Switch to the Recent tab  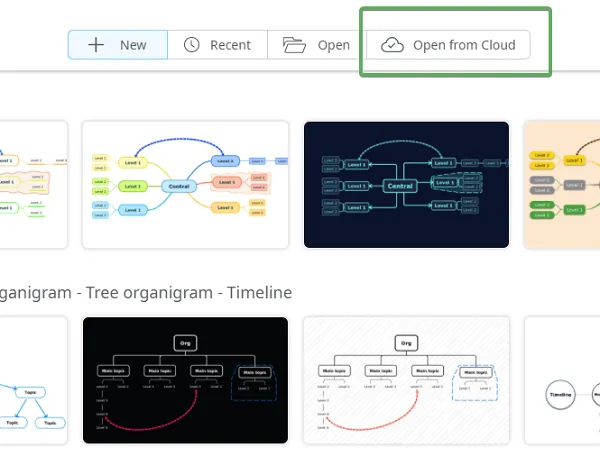(x=229, y=45)
